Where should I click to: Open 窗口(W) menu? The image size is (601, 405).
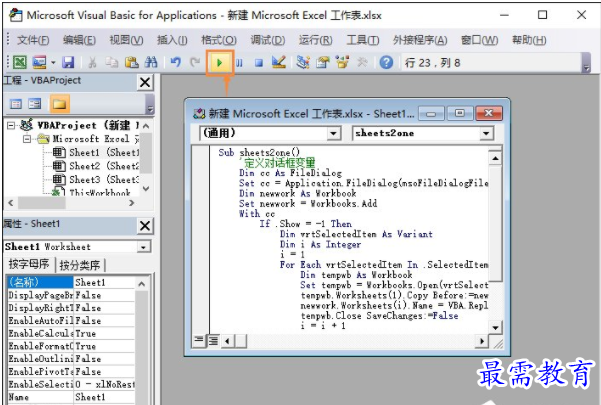479,40
